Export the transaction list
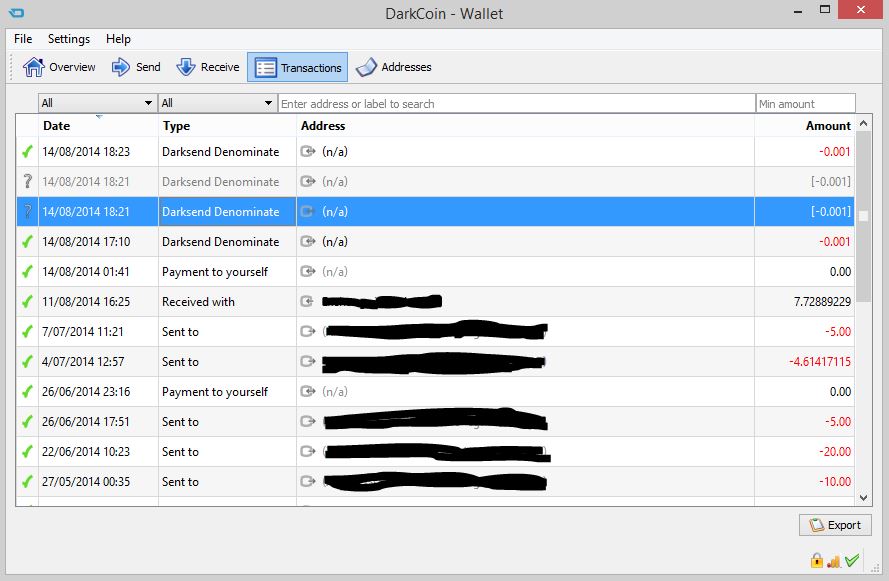The image size is (889, 581). (835, 525)
